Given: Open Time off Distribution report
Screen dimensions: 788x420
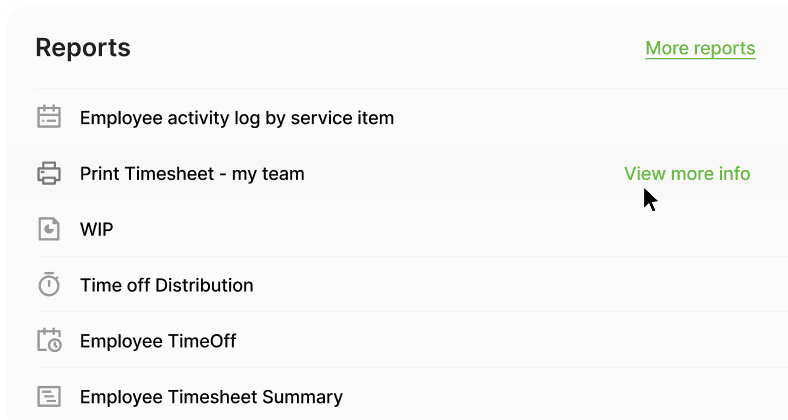Looking at the screenshot, I should tap(166, 285).
